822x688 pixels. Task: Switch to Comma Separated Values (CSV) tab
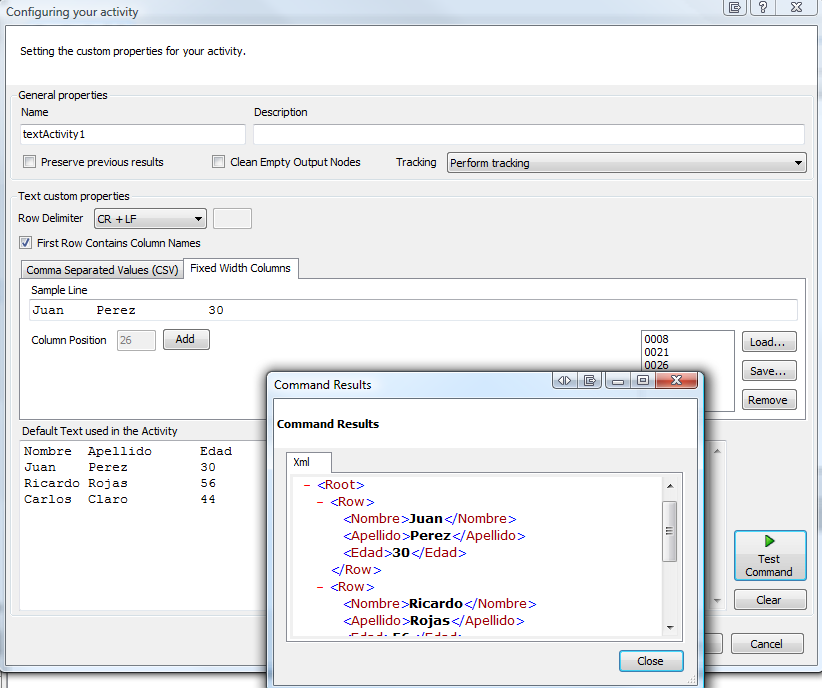[102, 270]
